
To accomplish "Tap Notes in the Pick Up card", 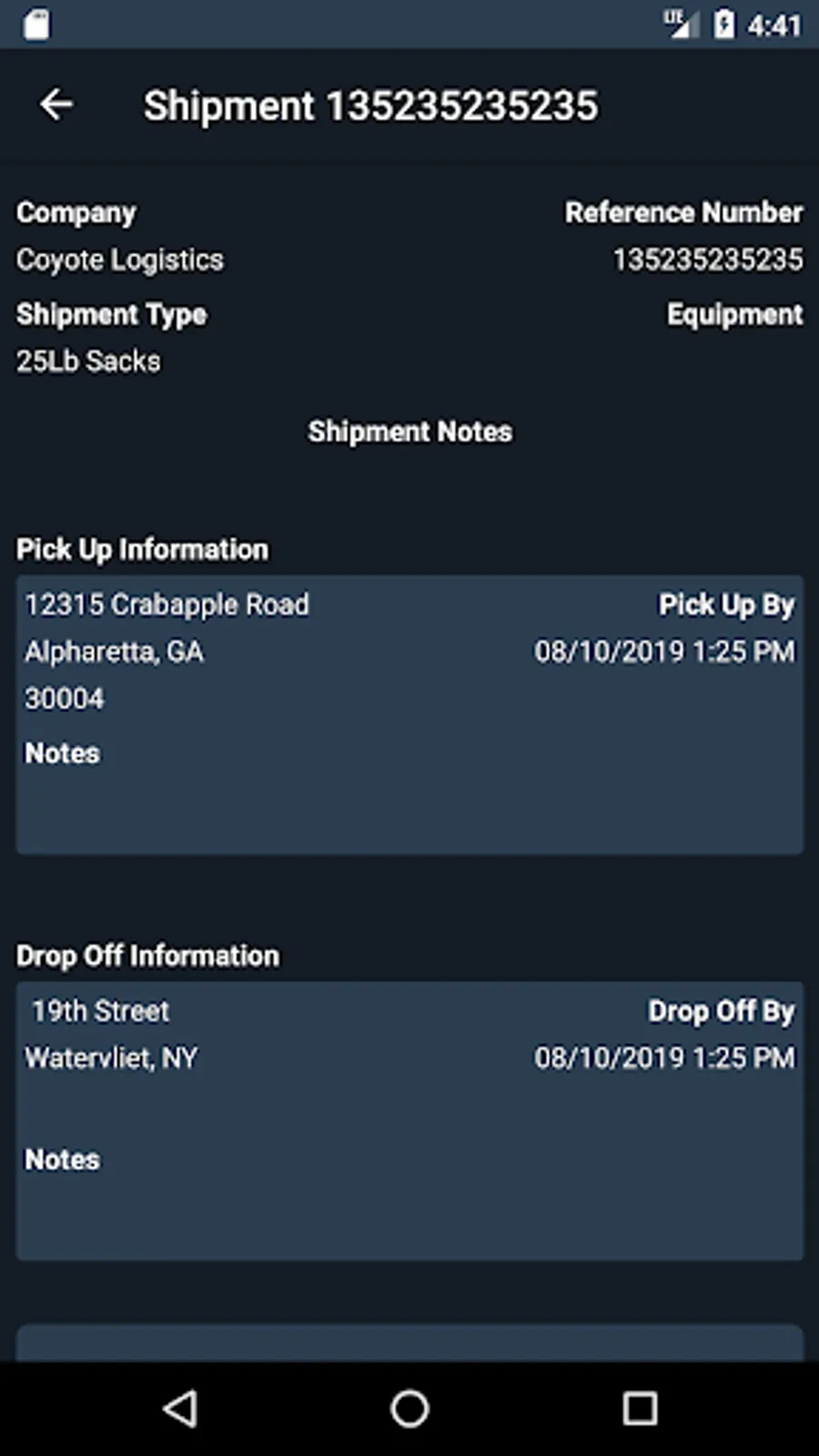I will pos(62,753).
